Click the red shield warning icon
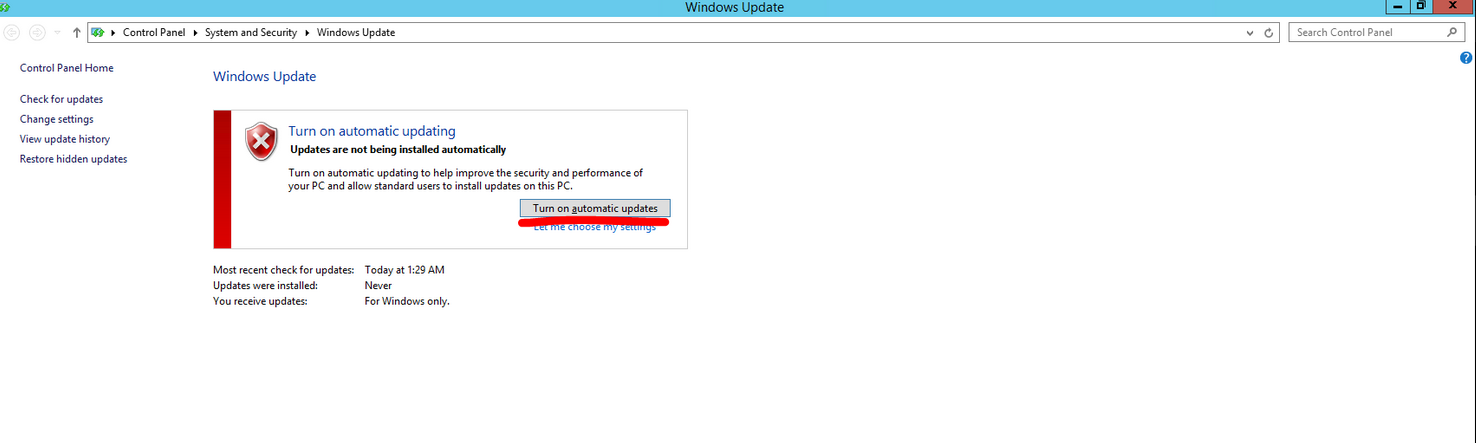 point(261,142)
